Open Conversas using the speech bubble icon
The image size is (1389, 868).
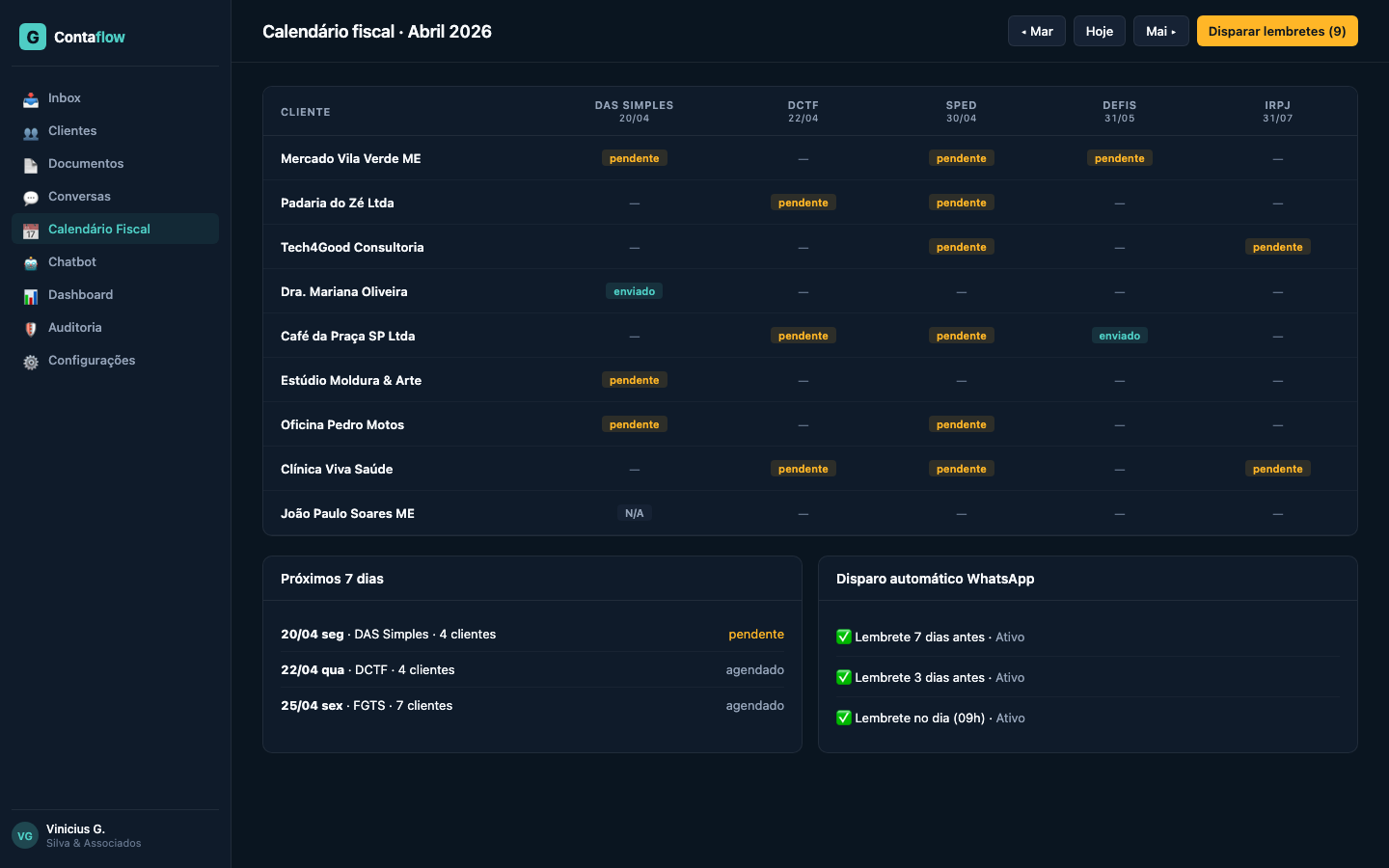coord(31,198)
